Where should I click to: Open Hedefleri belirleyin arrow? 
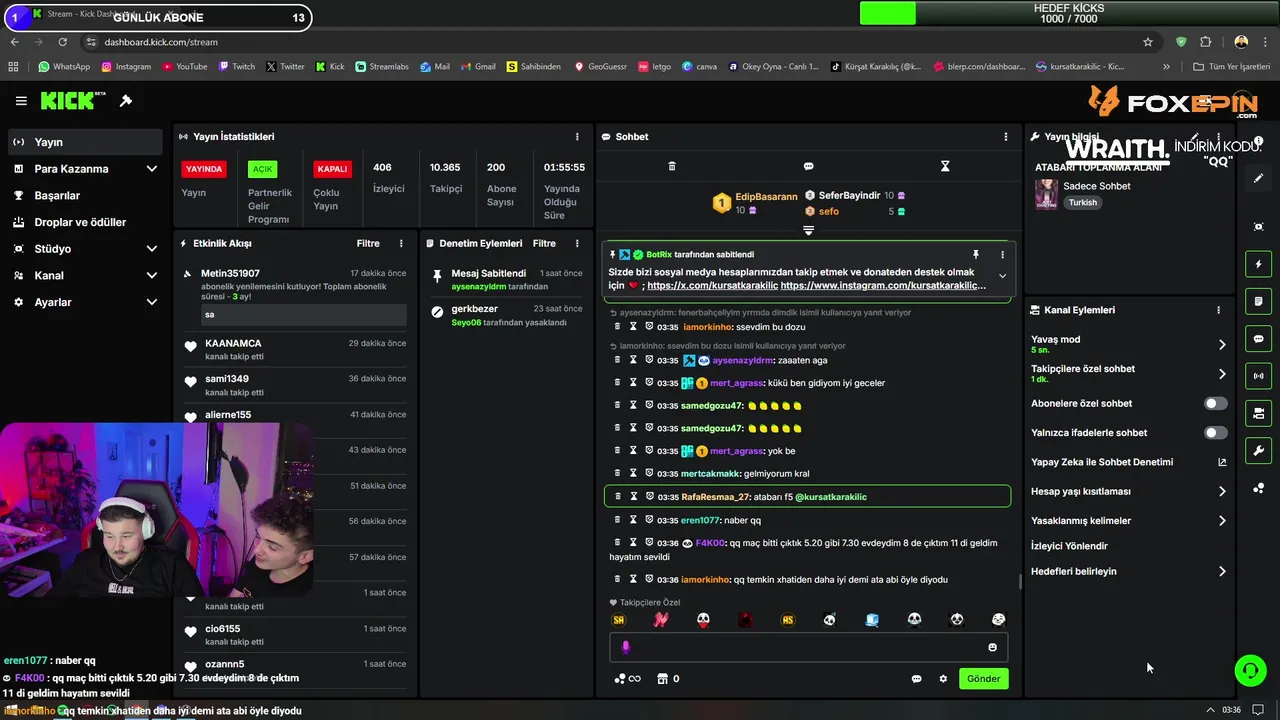pyautogui.click(x=1221, y=572)
